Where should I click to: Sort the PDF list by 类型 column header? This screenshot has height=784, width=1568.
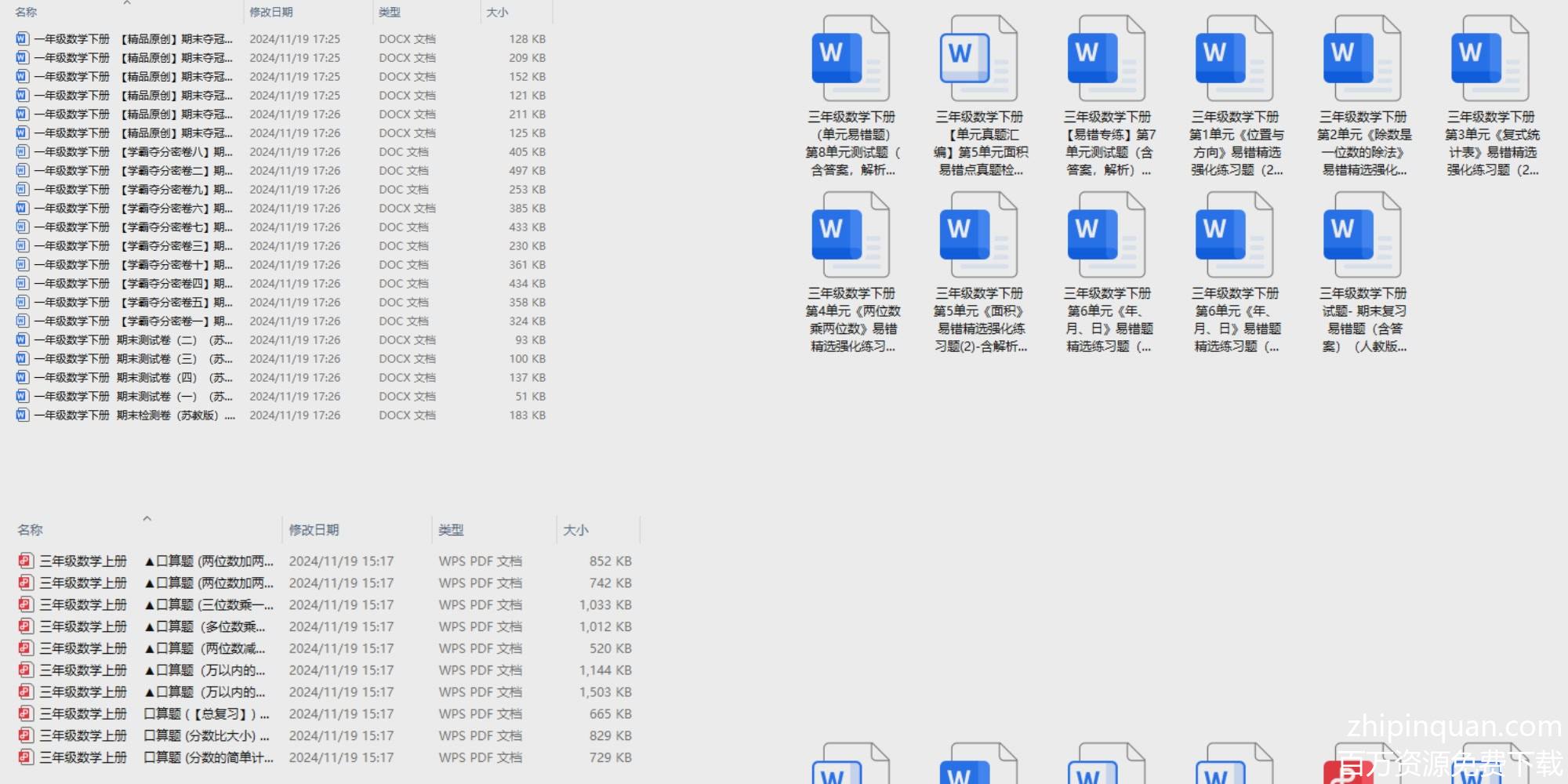pyautogui.click(x=451, y=530)
